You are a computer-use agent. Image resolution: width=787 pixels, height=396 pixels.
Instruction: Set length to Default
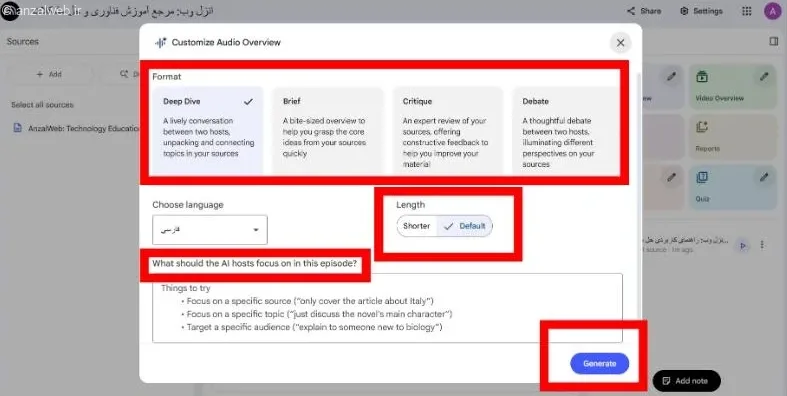[x=465, y=226]
